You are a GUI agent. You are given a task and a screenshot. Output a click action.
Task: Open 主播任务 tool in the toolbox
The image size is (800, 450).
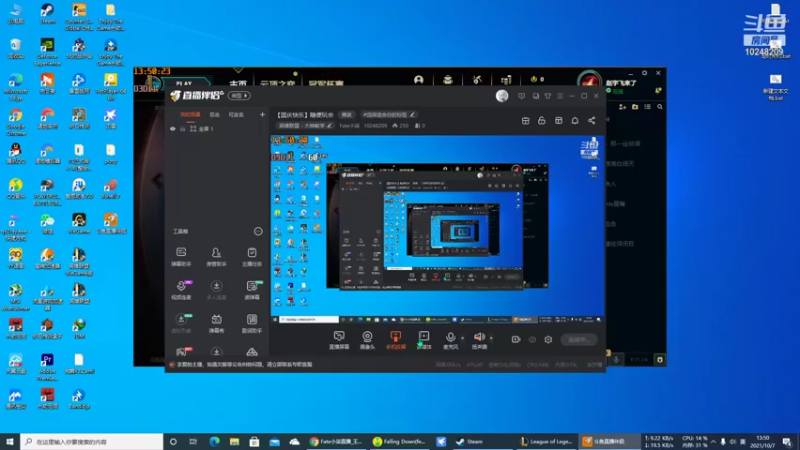[252, 257]
